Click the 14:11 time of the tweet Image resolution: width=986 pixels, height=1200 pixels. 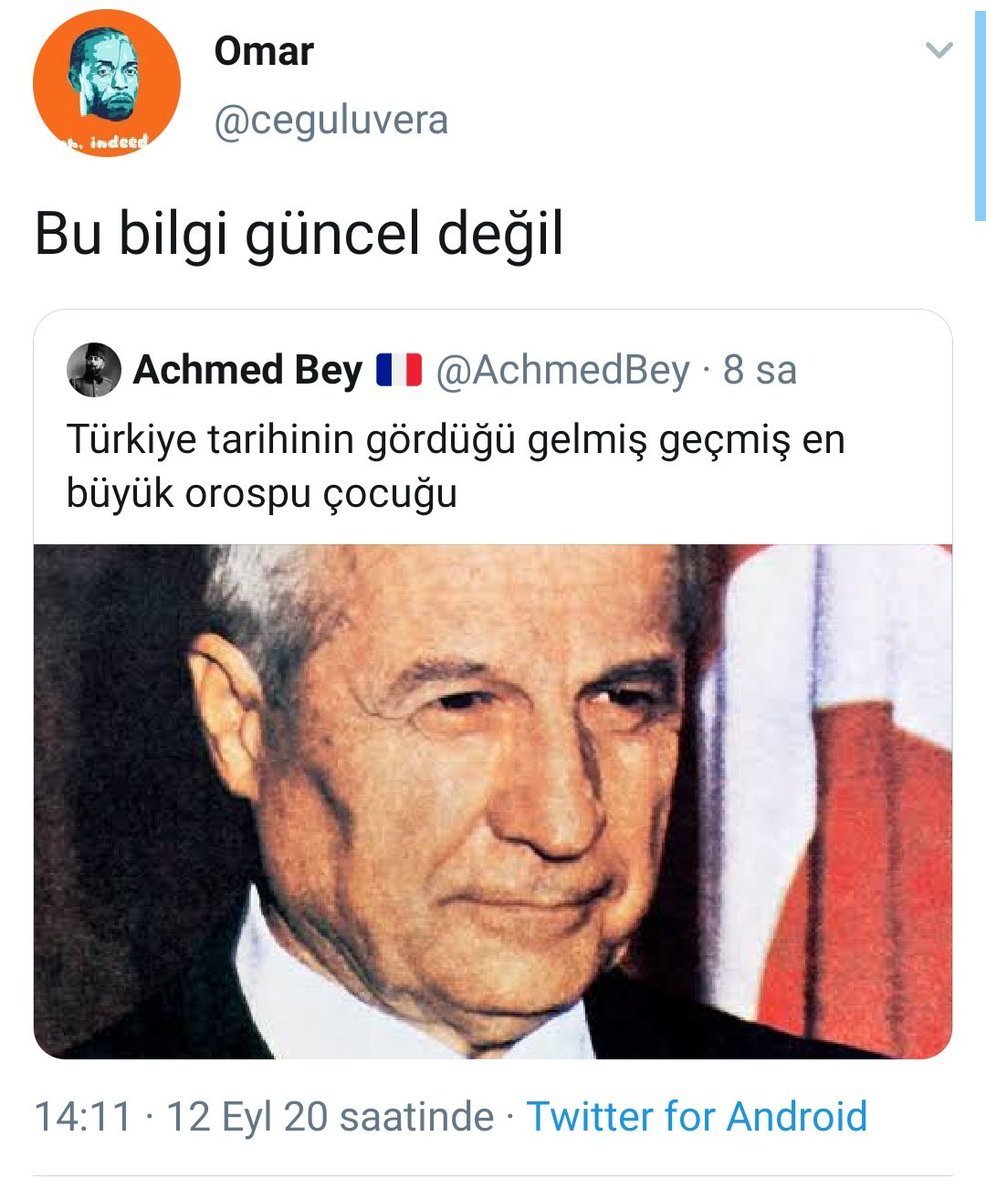click(83, 1115)
